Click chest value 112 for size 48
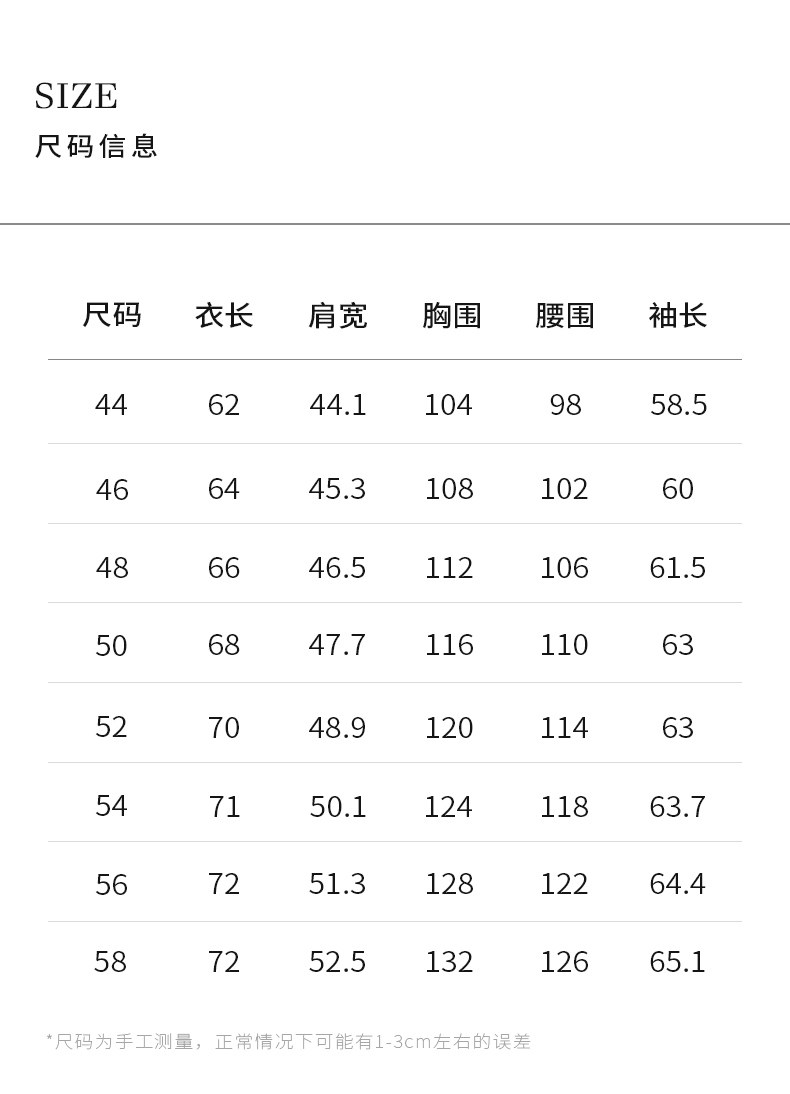The image size is (790, 1094). click(x=449, y=568)
